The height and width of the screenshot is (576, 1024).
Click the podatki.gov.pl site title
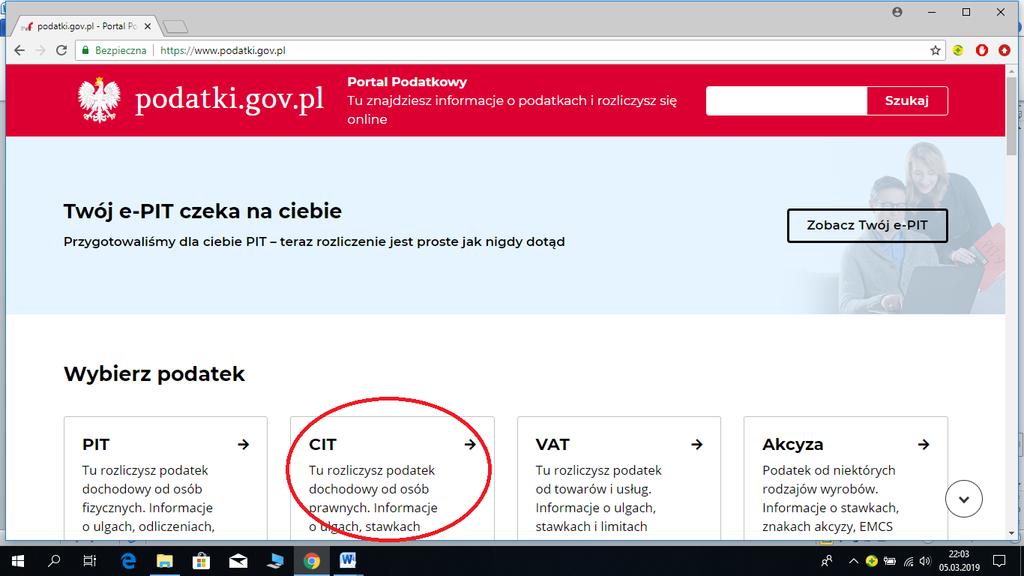(x=229, y=99)
